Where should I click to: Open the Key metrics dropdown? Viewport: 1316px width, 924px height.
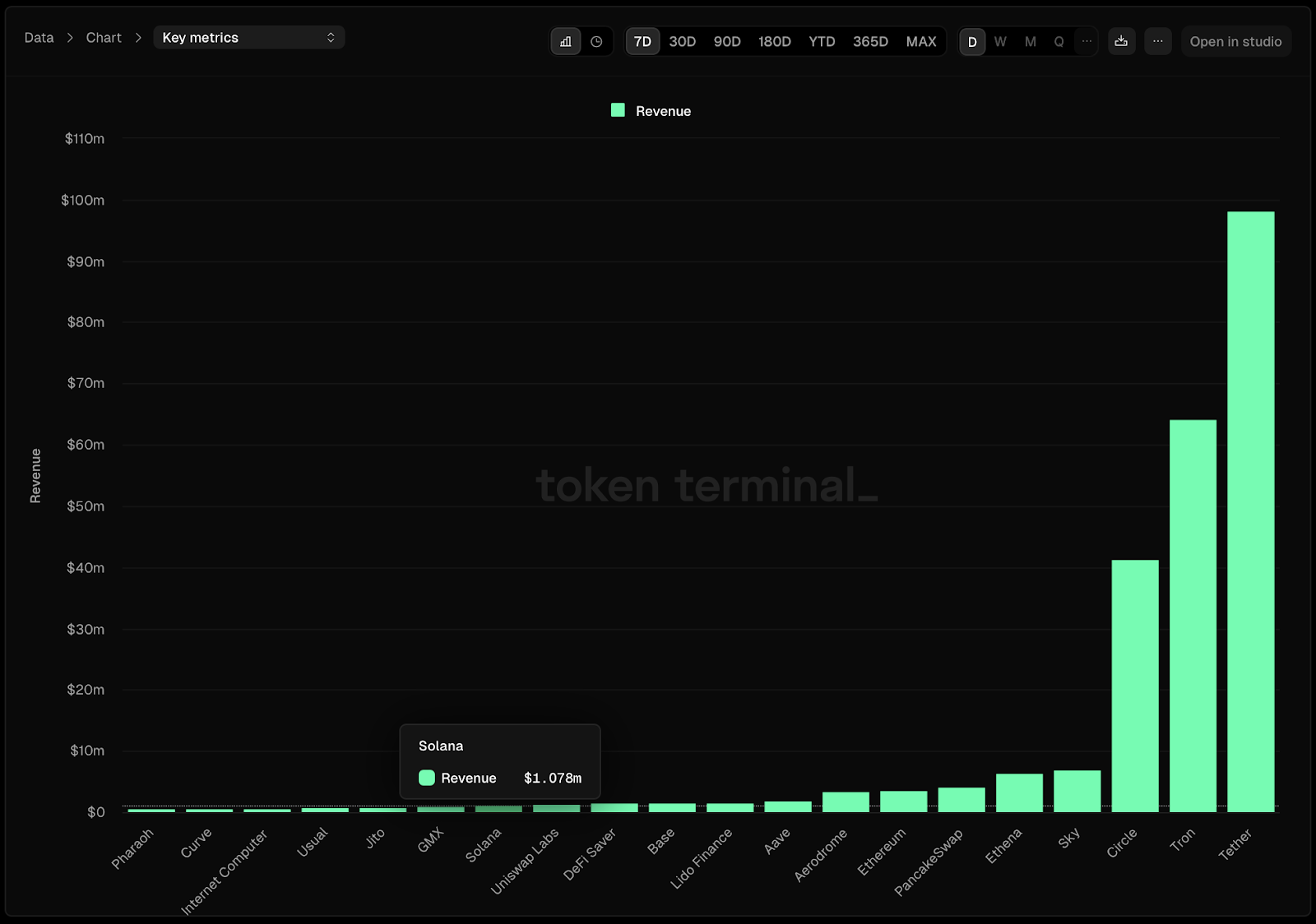click(x=248, y=37)
